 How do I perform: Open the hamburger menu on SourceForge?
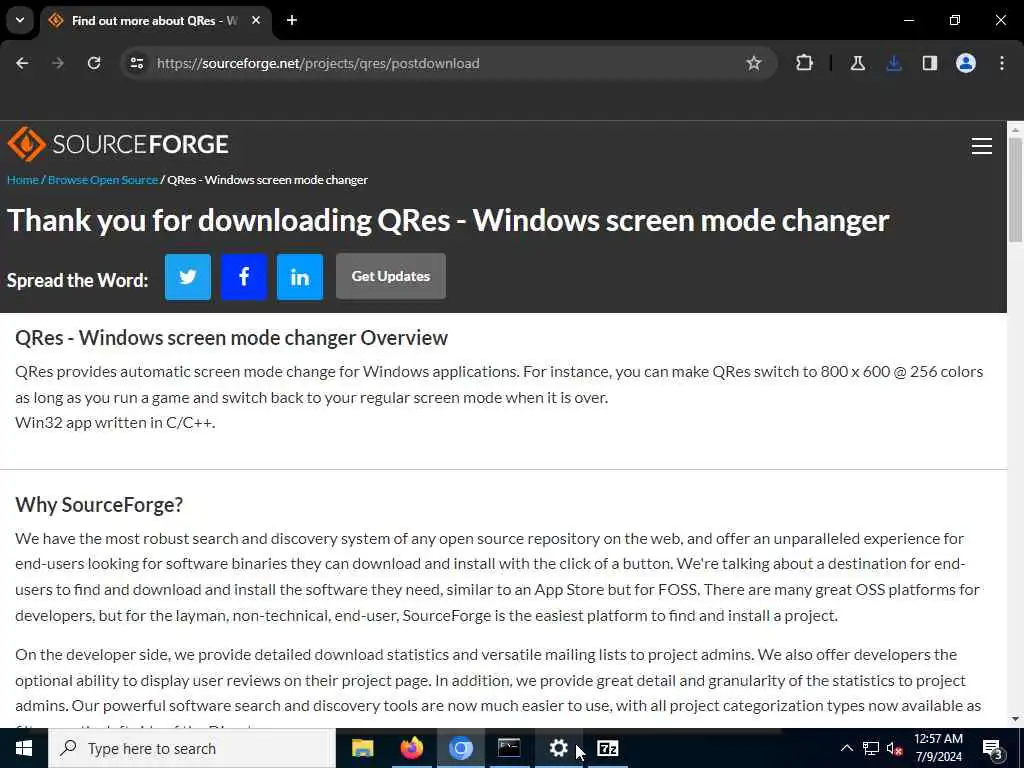click(981, 146)
